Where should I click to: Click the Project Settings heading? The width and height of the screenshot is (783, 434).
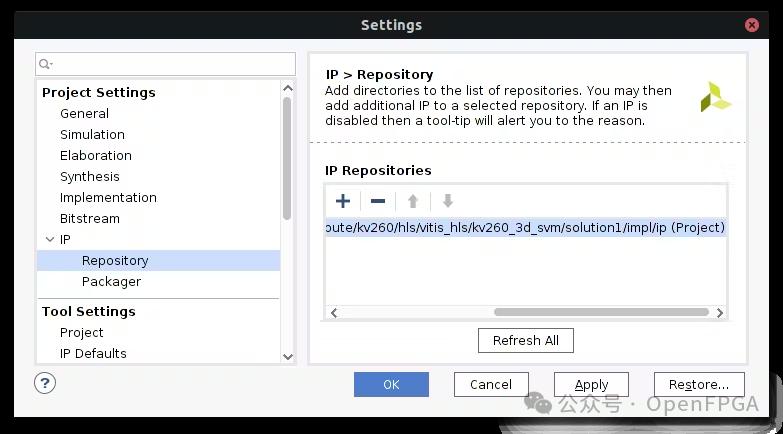(x=99, y=92)
